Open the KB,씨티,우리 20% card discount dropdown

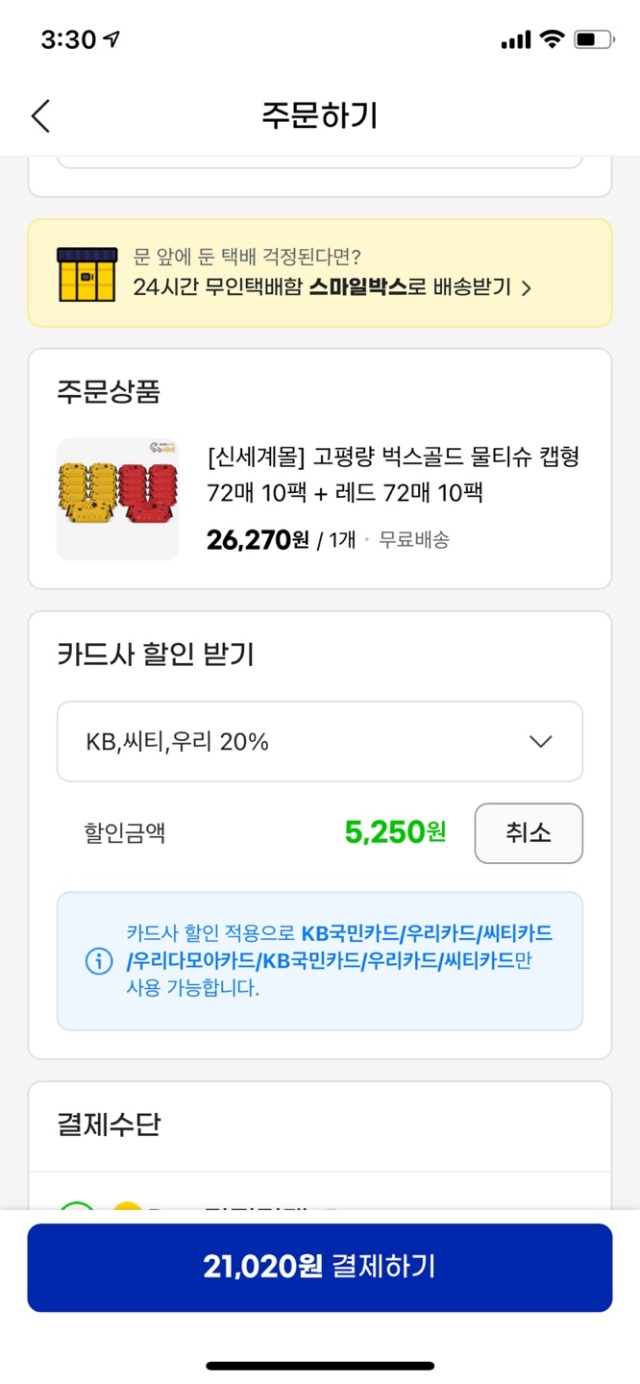320,741
